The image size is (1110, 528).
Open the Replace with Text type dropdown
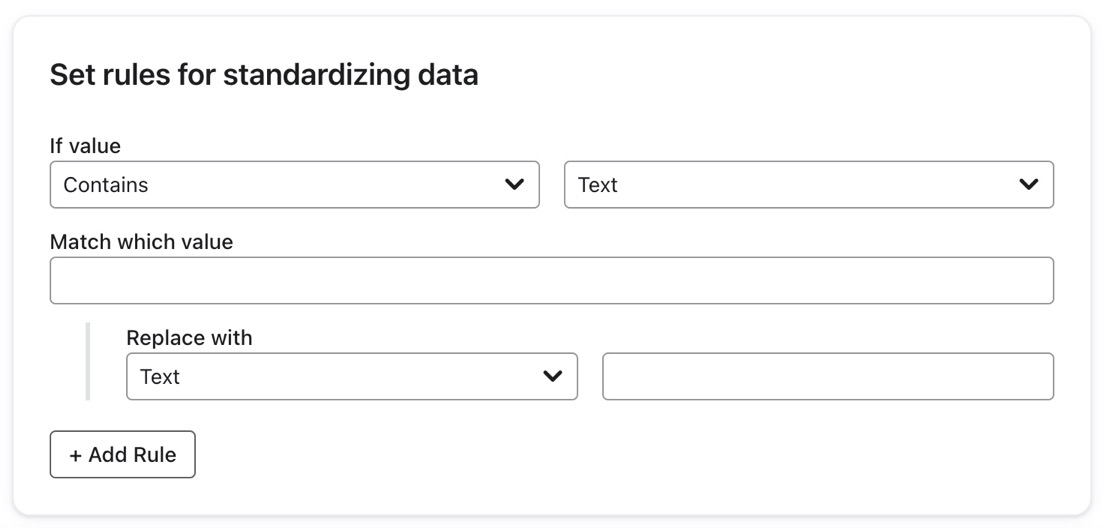coord(351,377)
